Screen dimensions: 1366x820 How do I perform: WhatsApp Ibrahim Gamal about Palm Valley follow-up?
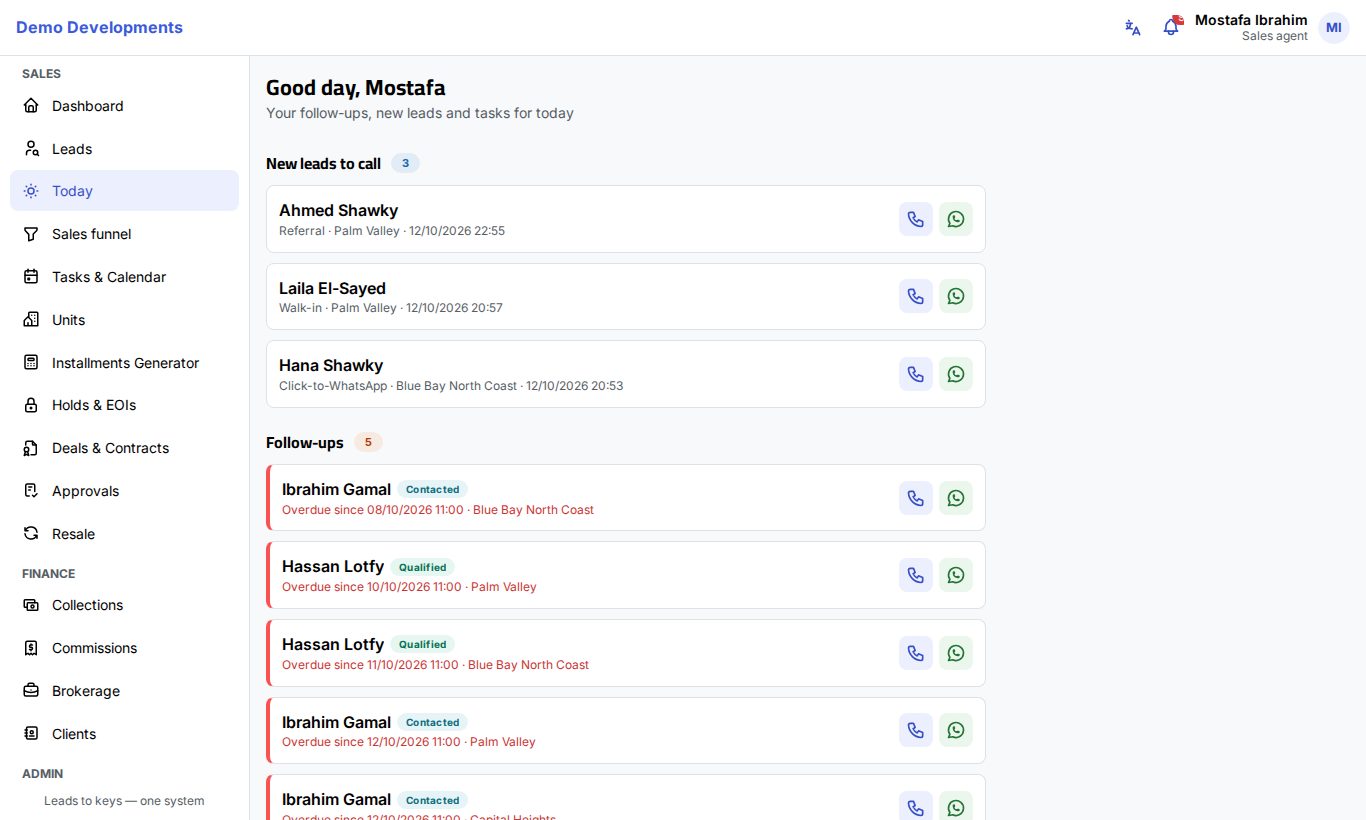click(x=956, y=730)
